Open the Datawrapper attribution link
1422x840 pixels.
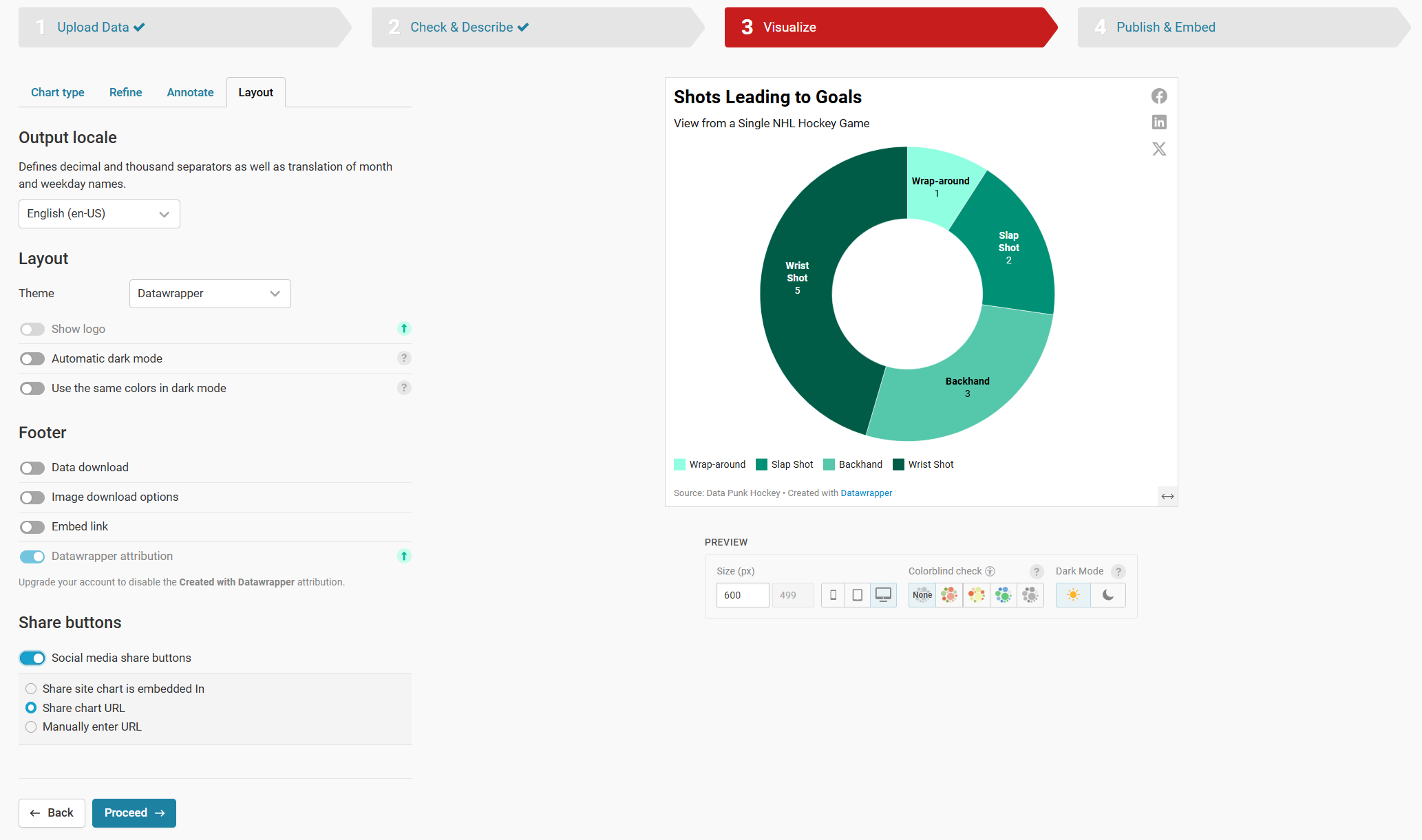pyautogui.click(x=866, y=493)
